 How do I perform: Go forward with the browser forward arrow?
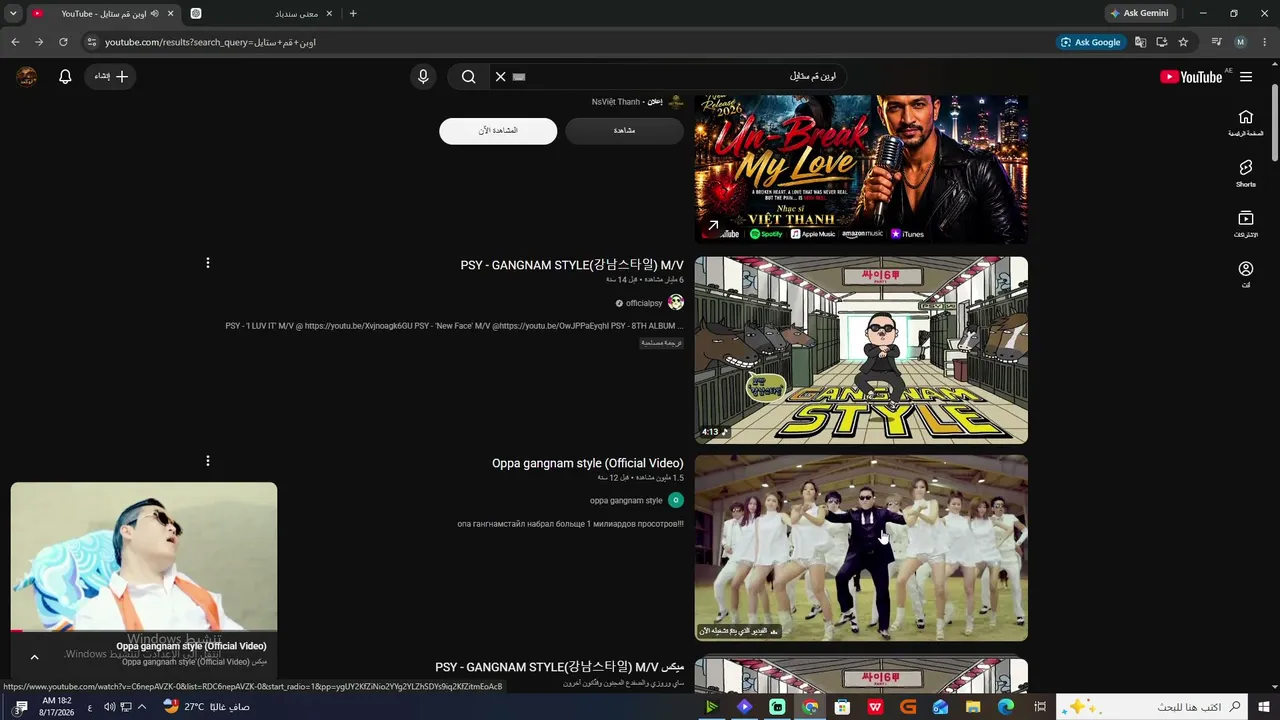pyautogui.click(x=39, y=42)
